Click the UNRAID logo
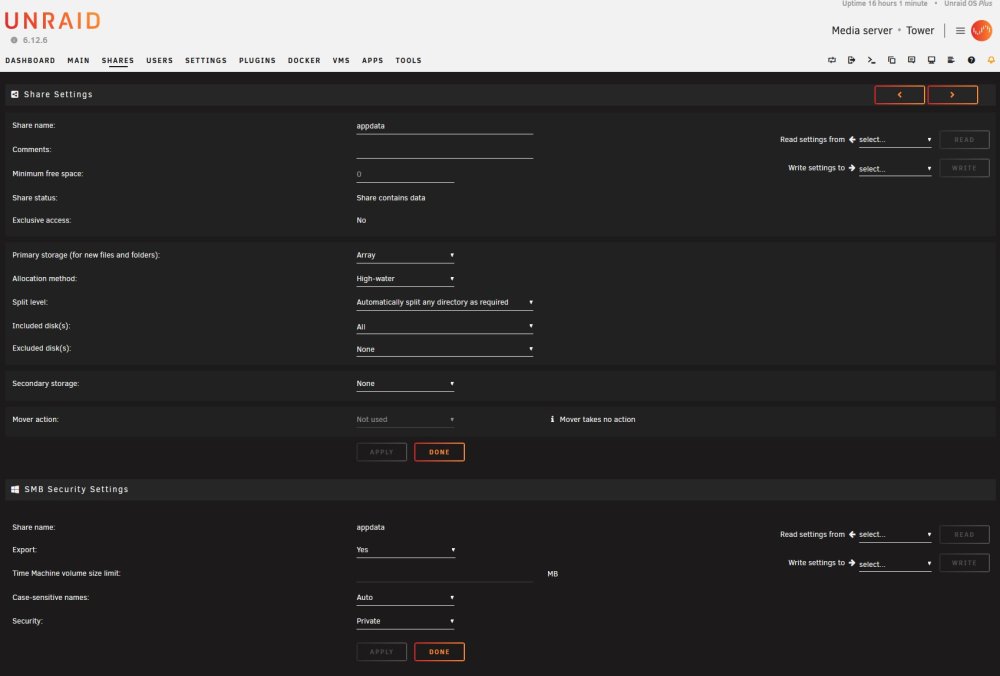Image resolution: width=1000 pixels, height=676 pixels. (52, 21)
